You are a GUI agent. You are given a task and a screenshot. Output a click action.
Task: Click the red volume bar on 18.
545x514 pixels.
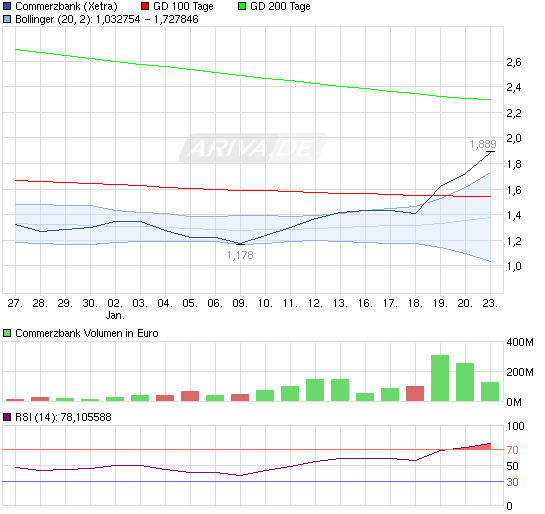pyautogui.click(x=415, y=394)
